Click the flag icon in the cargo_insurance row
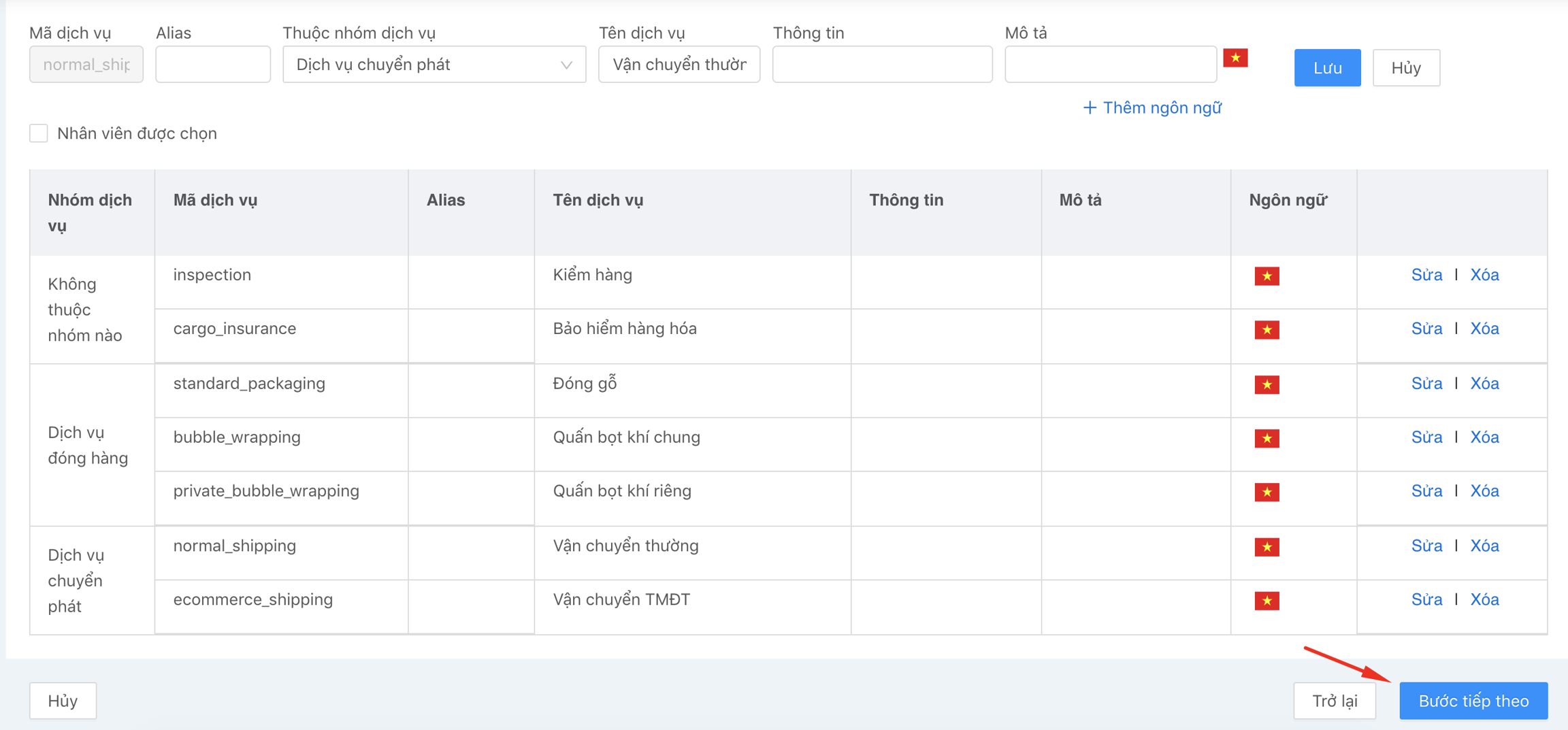 point(1267,330)
